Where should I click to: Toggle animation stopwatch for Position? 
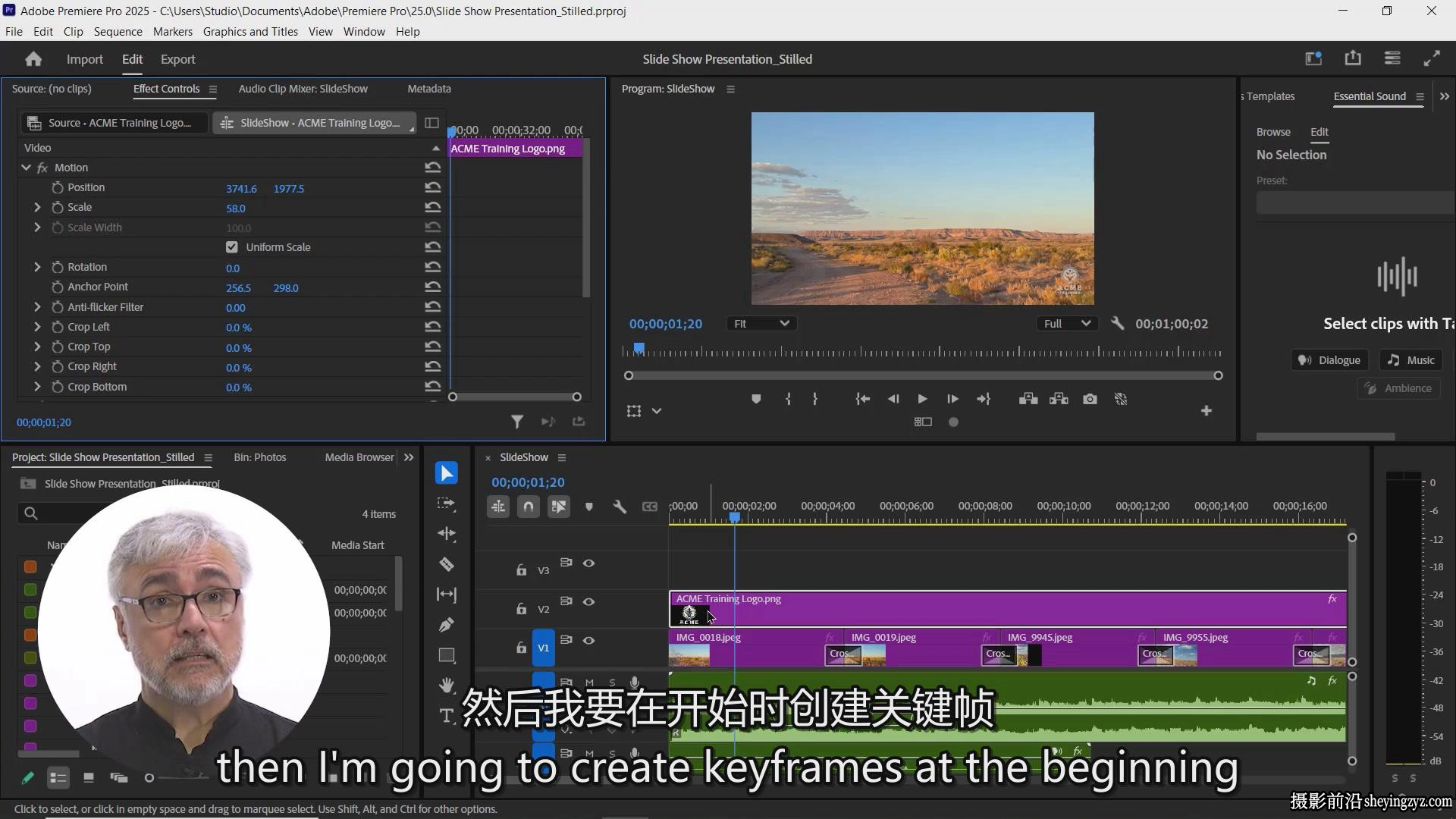(58, 187)
